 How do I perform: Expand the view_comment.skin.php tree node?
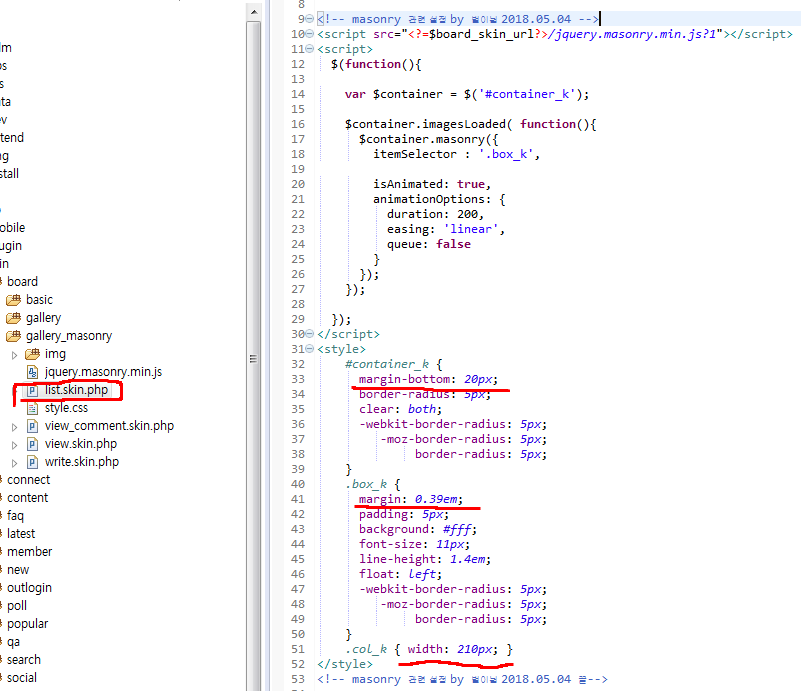[14, 426]
